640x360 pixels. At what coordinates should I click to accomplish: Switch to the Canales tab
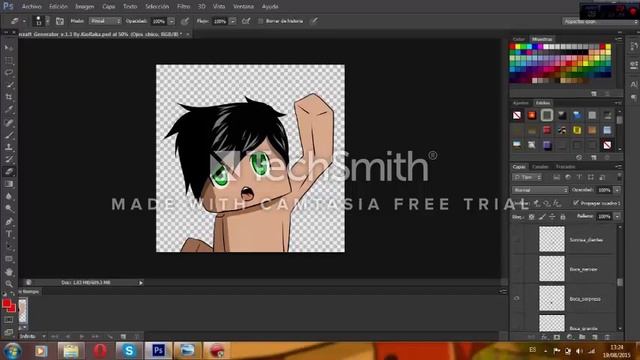click(x=540, y=167)
